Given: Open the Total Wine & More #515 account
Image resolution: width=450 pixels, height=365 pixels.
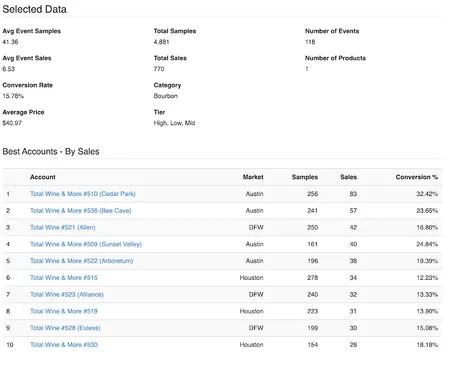Looking at the screenshot, I should (x=64, y=278).
